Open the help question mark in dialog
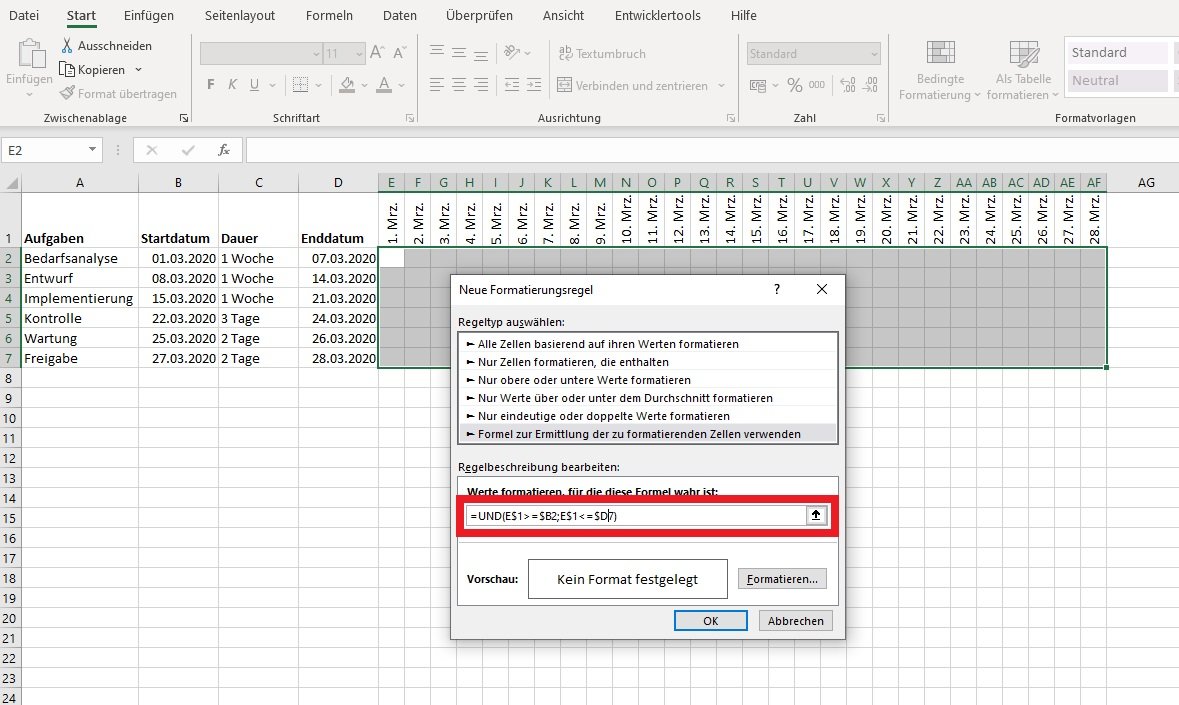This screenshot has width=1179, height=705. (776, 289)
